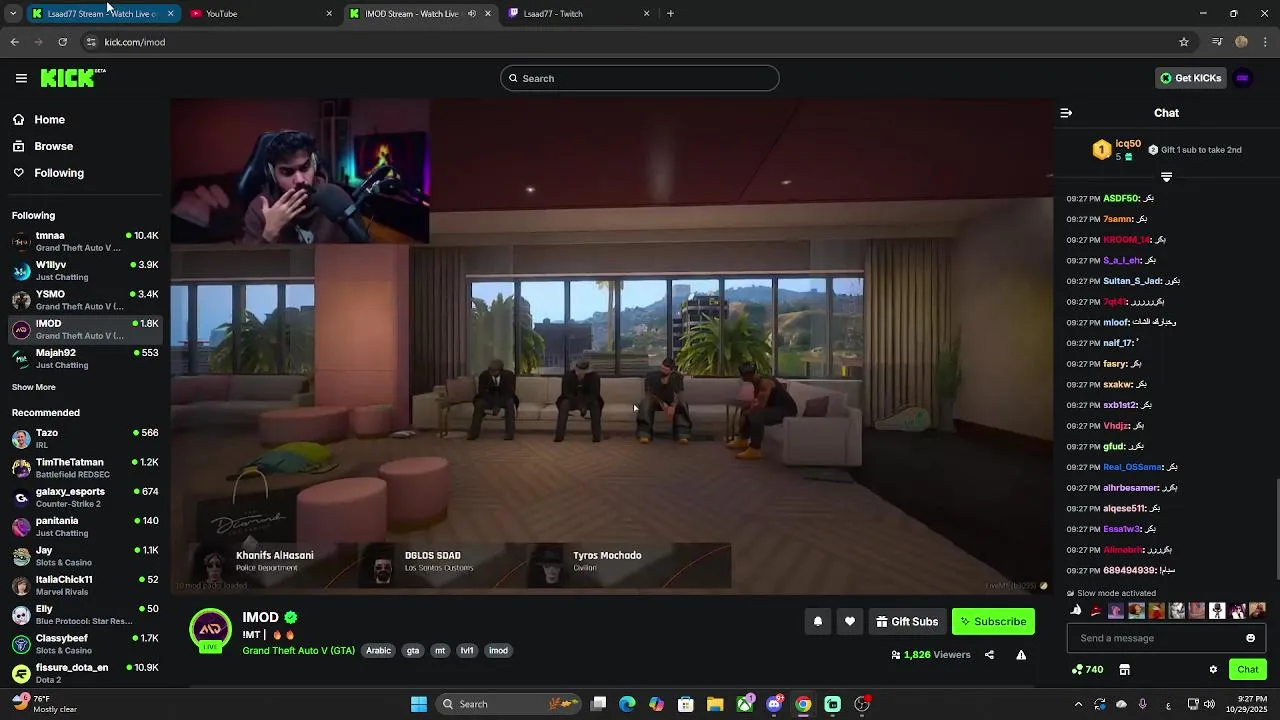Image resolution: width=1280 pixels, height=720 pixels.
Task: Open emoji picker in chat
Action: [1250, 638]
